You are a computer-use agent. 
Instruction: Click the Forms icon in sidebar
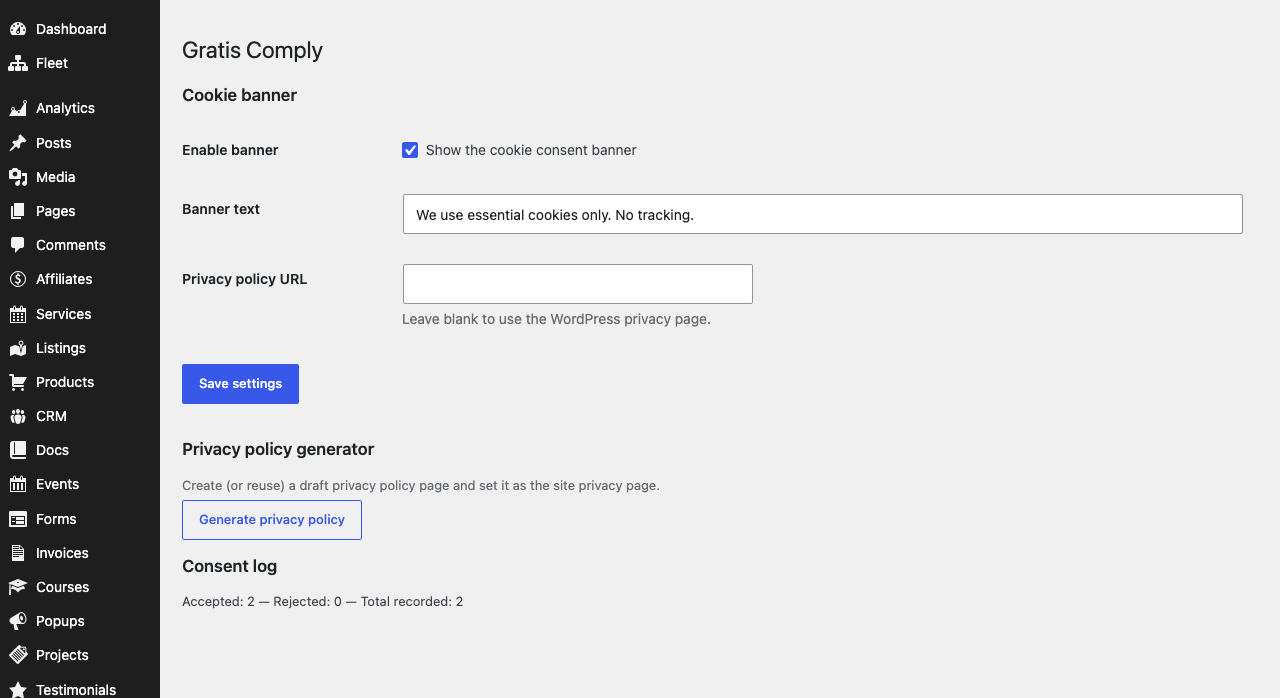click(x=18, y=519)
